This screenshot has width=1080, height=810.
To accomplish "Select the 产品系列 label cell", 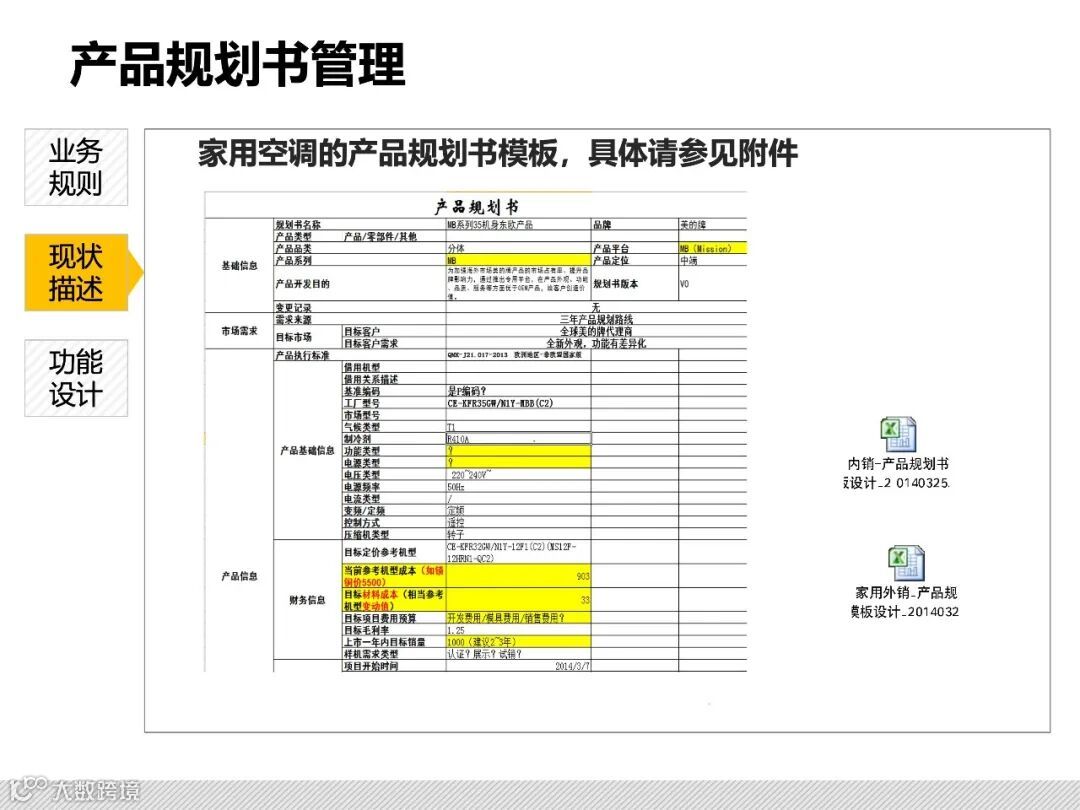I will pos(360,260).
